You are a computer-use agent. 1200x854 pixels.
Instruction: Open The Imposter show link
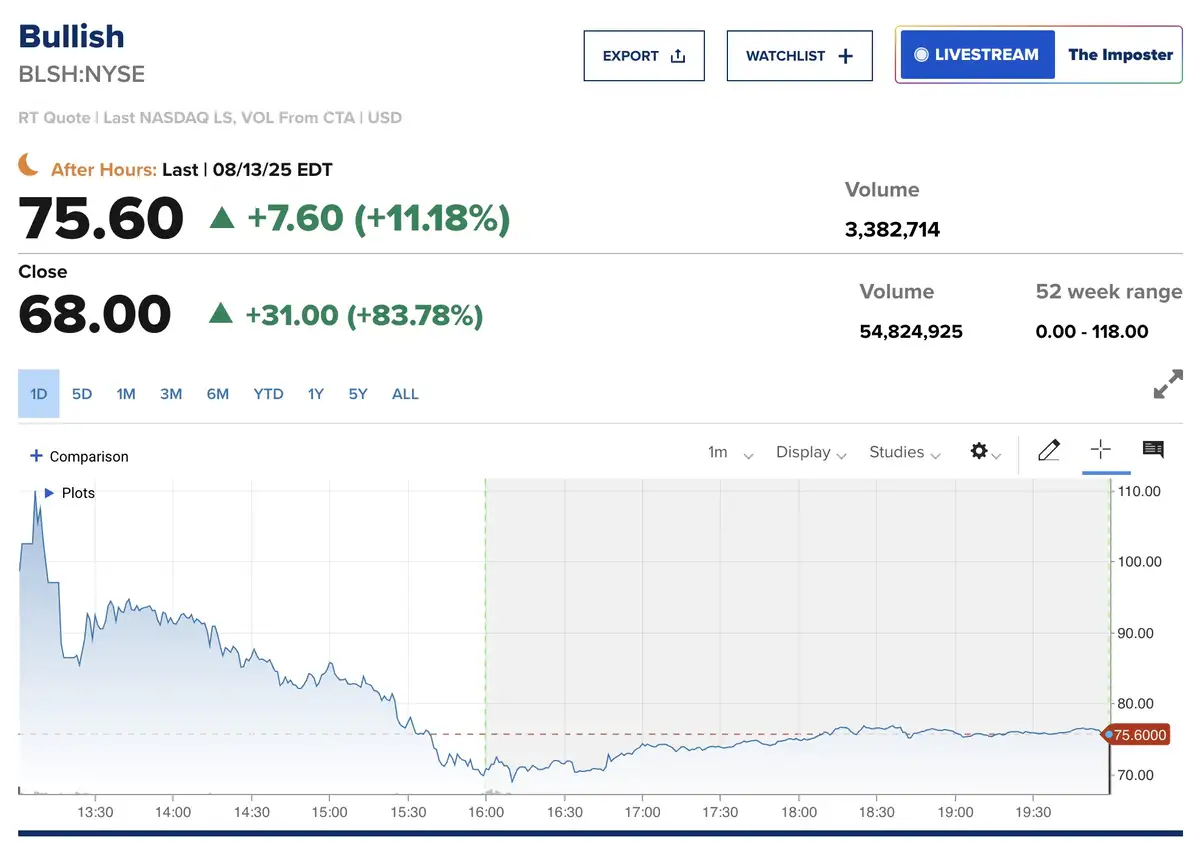pyautogui.click(x=1120, y=55)
